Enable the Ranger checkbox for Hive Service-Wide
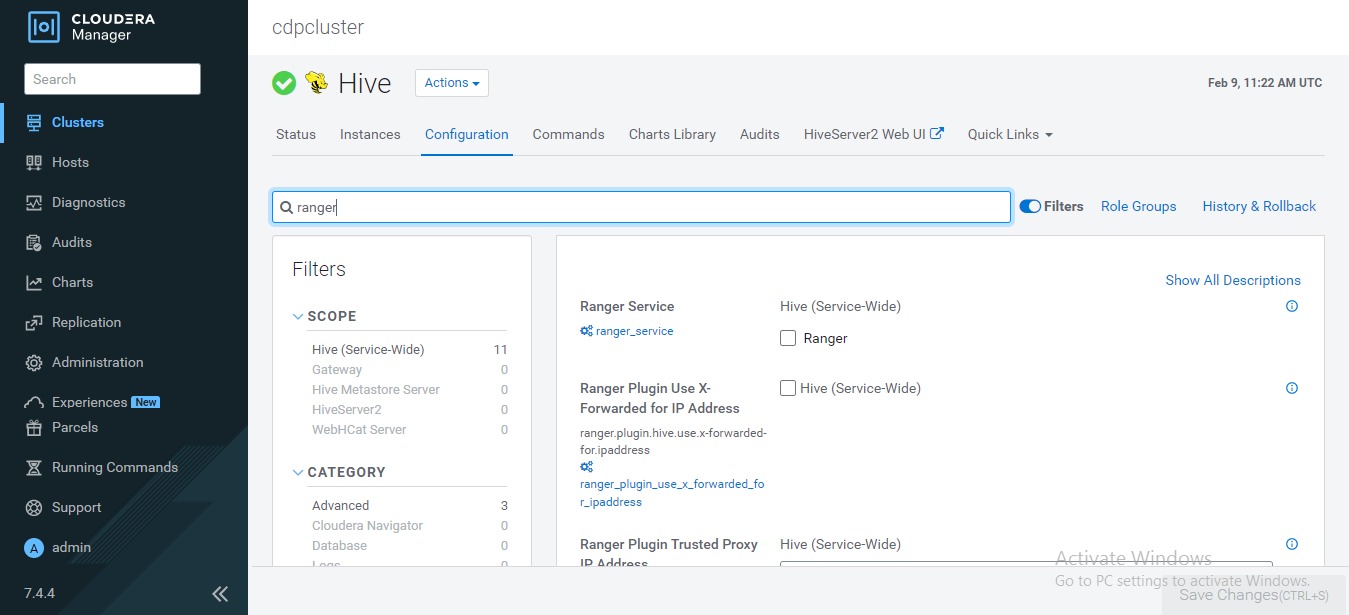The image size is (1349, 615). (788, 338)
